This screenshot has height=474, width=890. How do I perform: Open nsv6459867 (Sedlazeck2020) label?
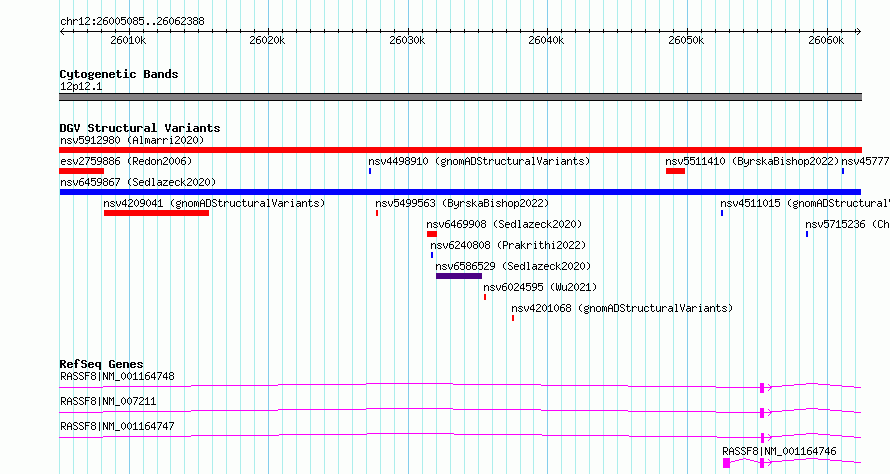tap(138, 182)
